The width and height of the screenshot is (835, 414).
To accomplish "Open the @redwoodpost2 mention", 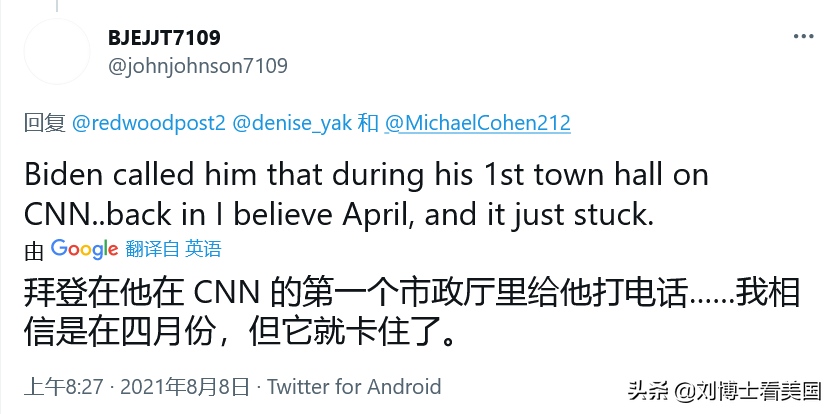I will click(148, 124).
